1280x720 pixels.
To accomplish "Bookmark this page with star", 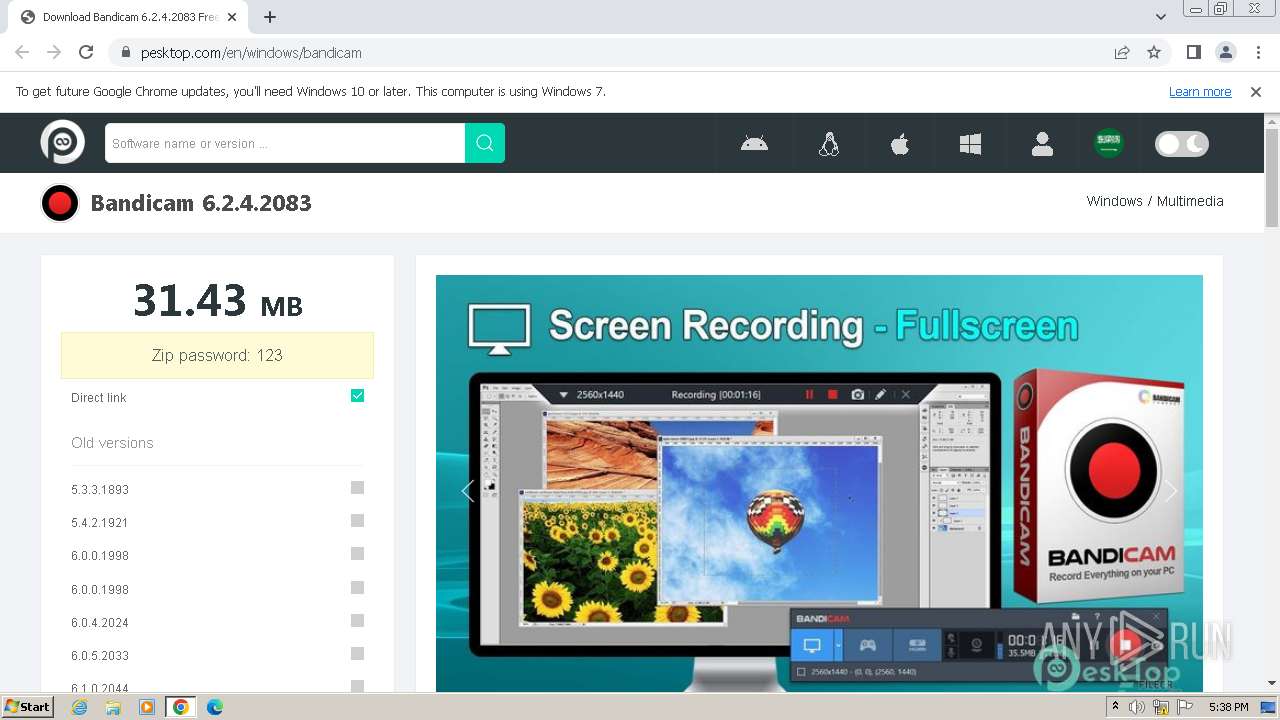I will click(x=1154, y=52).
